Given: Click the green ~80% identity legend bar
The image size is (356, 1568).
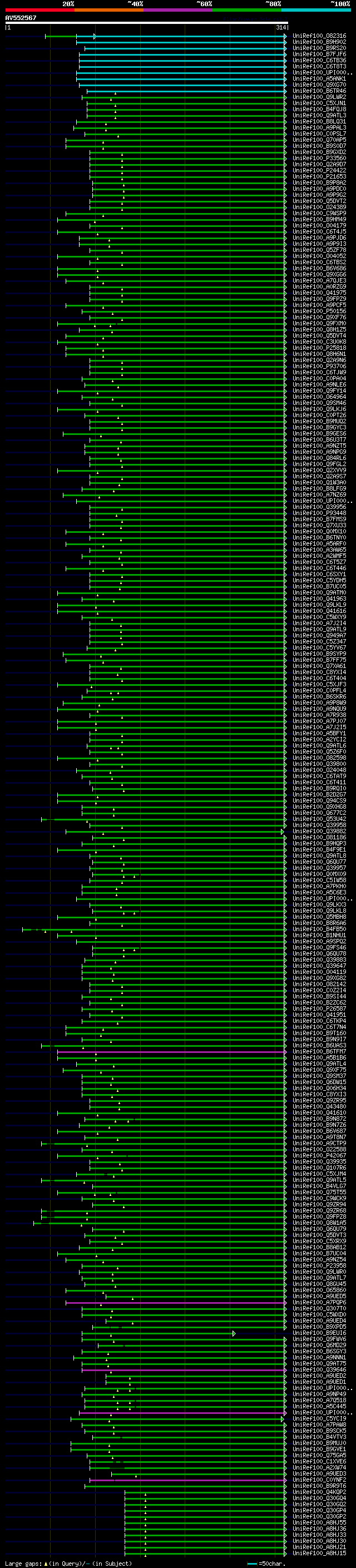Looking at the screenshot, I should pyautogui.click(x=247, y=10).
